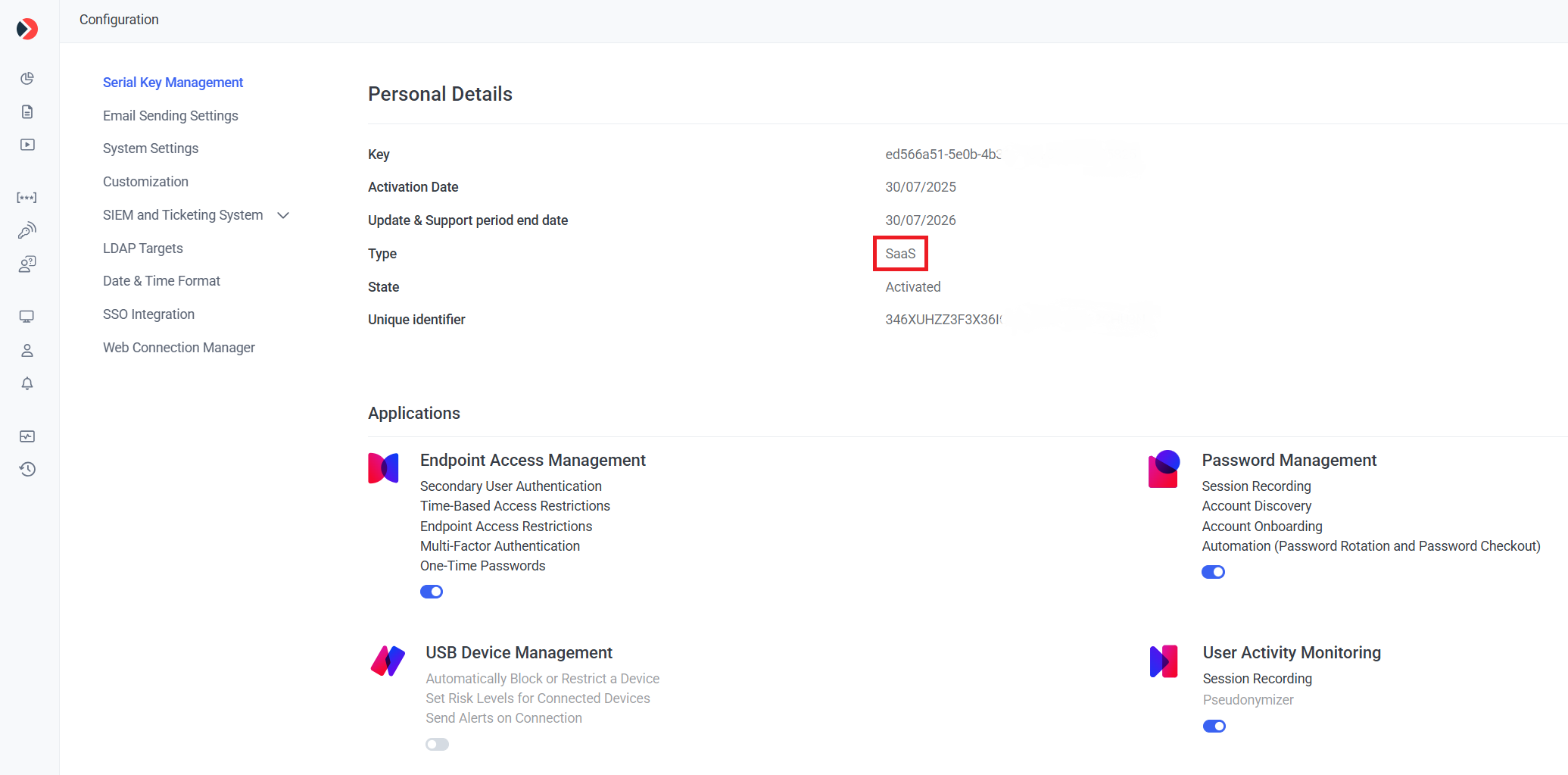Expand the SIEM and Ticketing System chevron
Image resolution: width=1568 pixels, height=775 pixels.
pyautogui.click(x=283, y=215)
